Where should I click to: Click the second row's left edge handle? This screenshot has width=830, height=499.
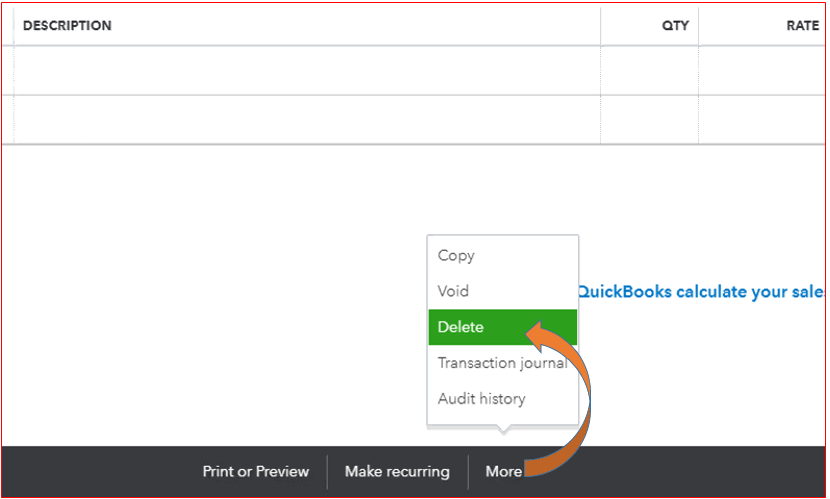tap(8, 120)
